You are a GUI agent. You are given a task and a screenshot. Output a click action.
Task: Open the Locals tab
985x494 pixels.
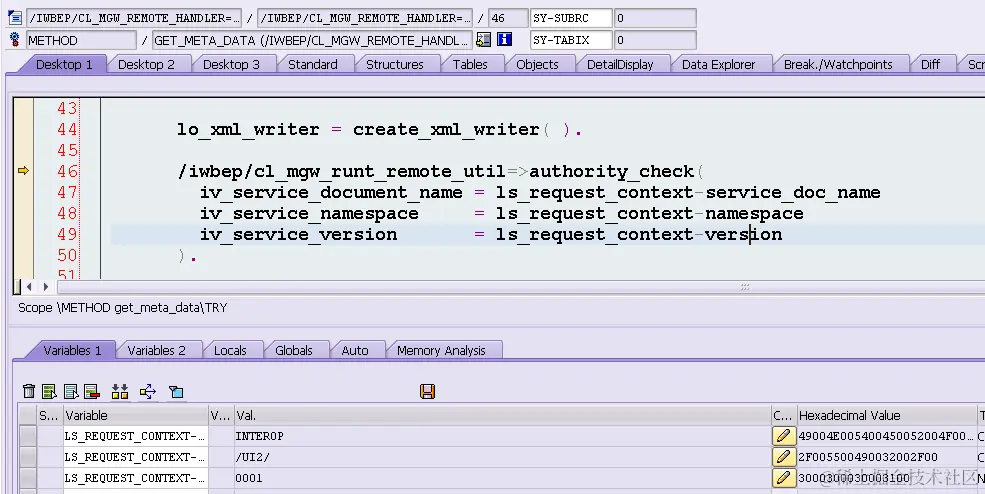point(230,350)
